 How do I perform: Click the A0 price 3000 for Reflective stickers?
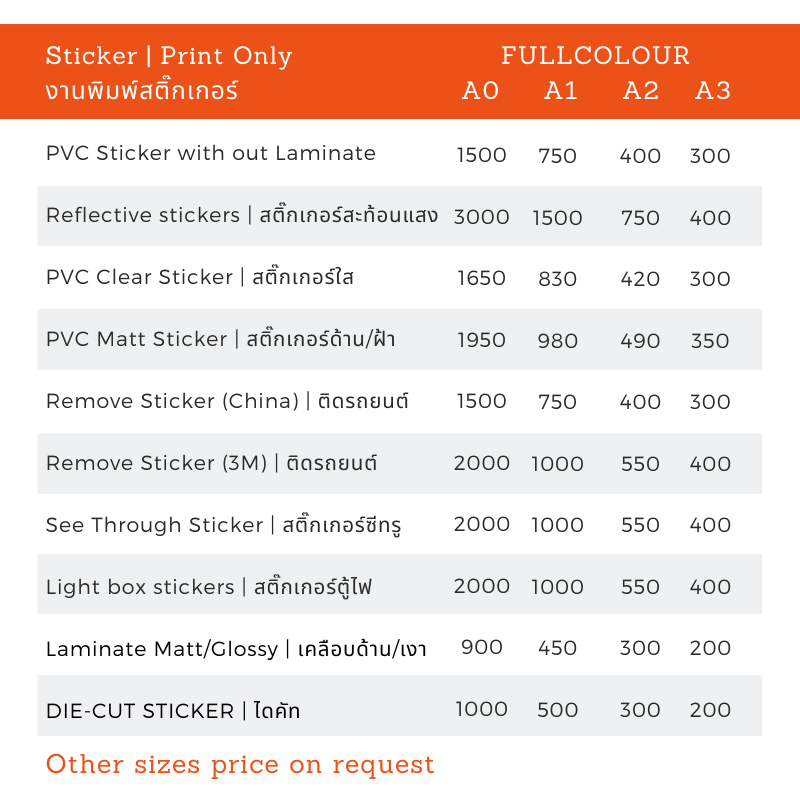point(481,217)
